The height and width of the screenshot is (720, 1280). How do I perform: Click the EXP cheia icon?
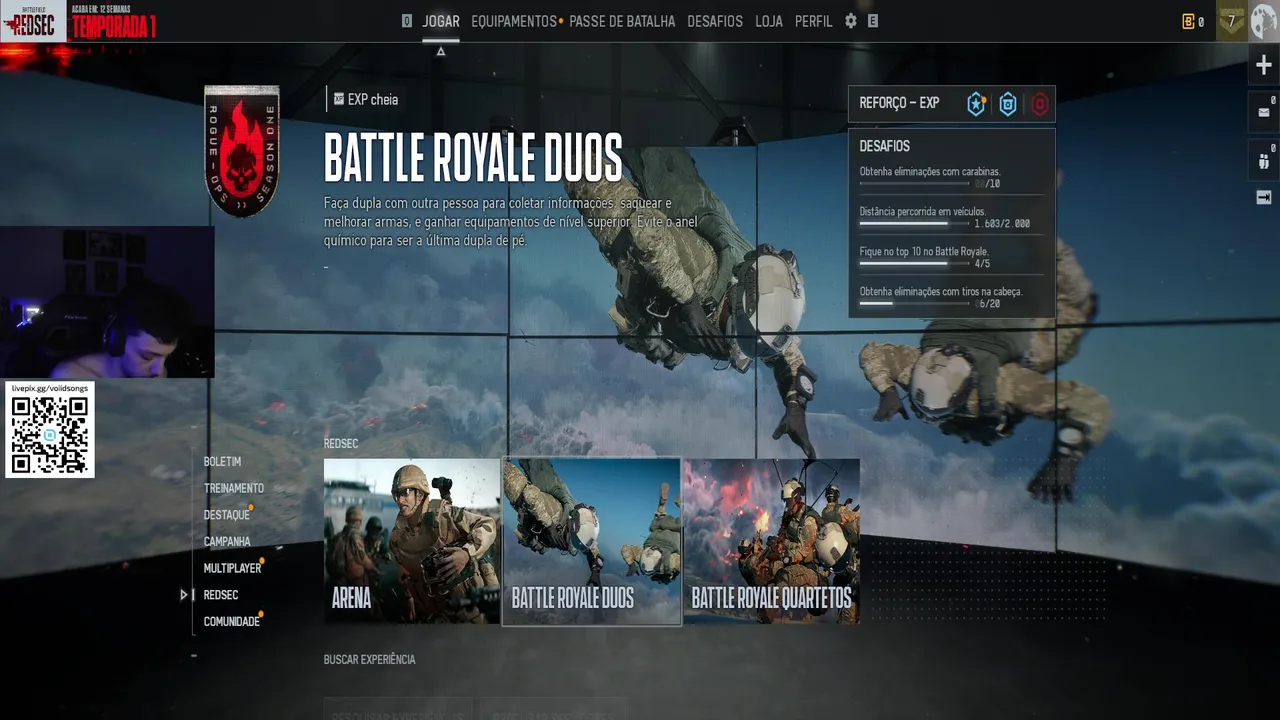(339, 99)
